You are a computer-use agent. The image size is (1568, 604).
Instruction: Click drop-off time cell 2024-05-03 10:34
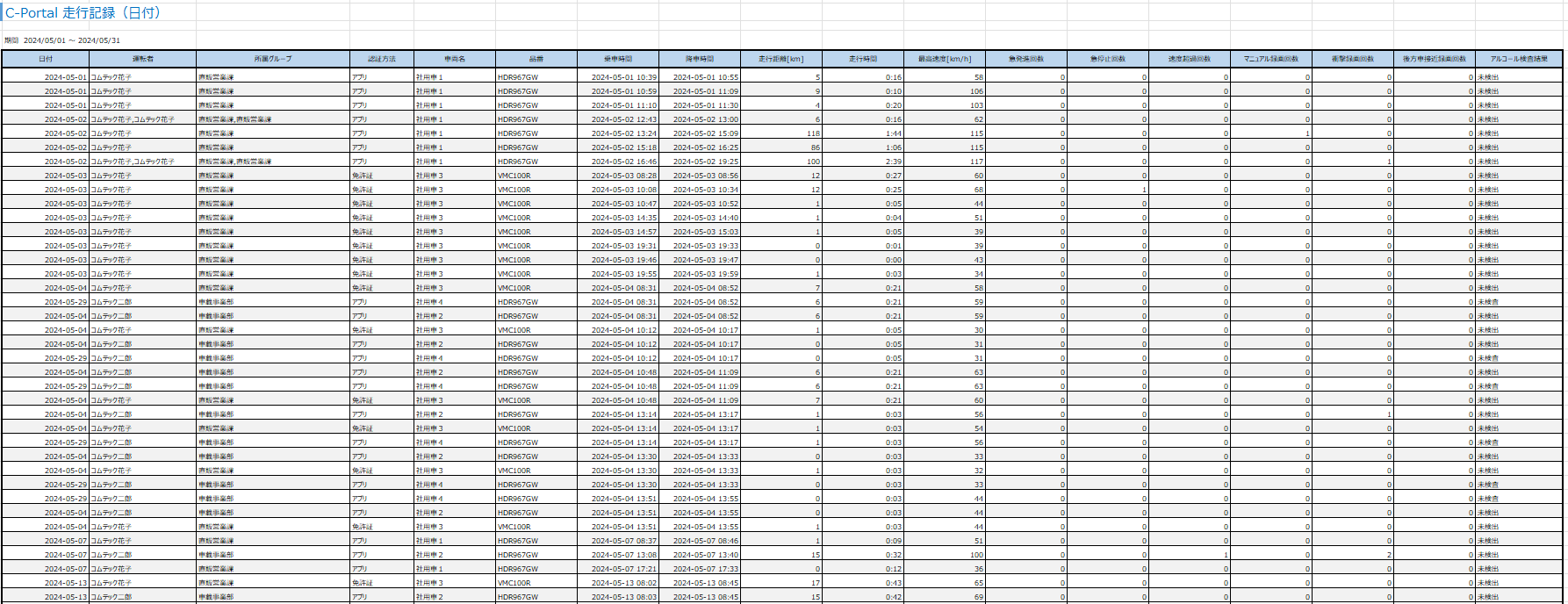tap(700, 190)
